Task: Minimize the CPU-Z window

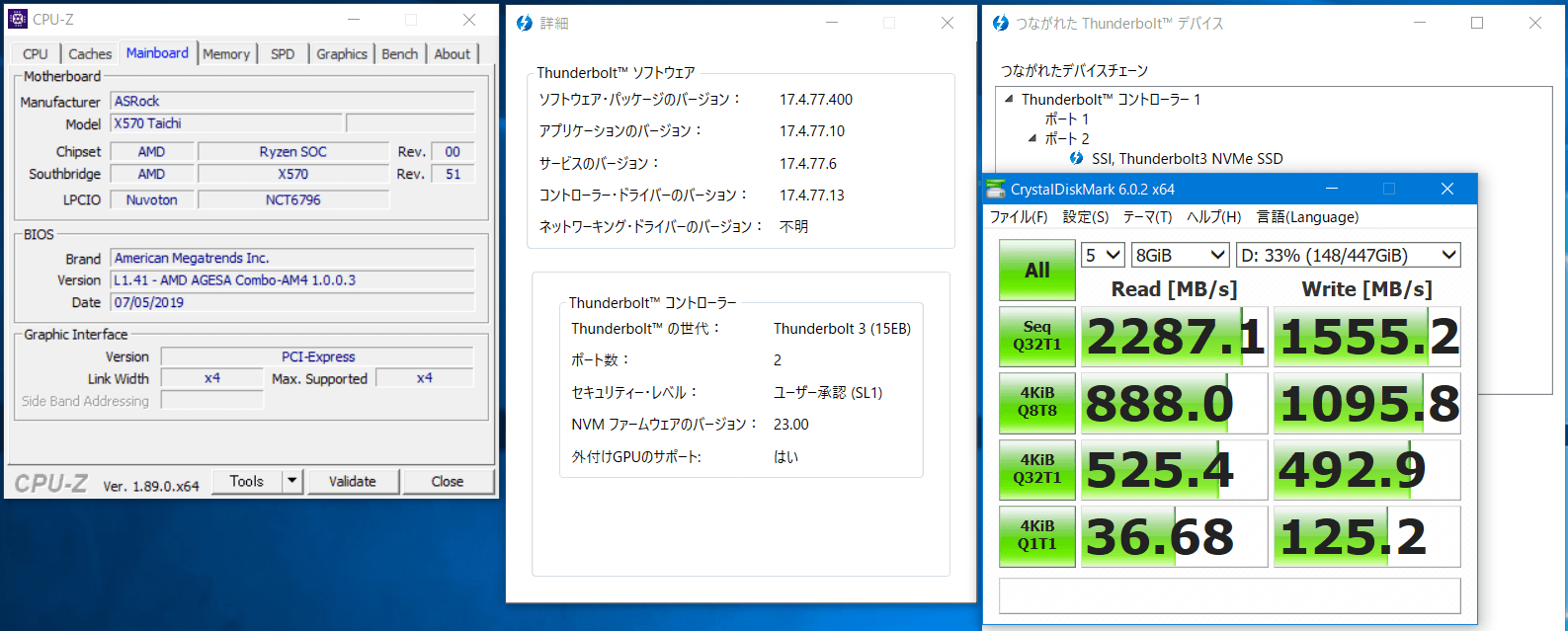Action: (x=354, y=20)
